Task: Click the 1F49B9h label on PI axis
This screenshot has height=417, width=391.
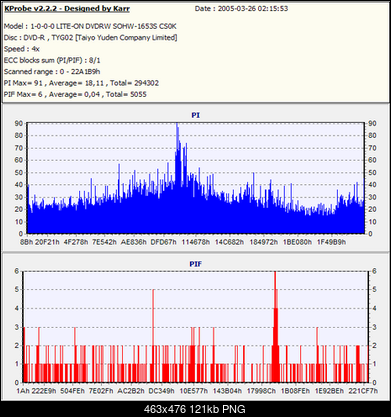Action: (331, 242)
